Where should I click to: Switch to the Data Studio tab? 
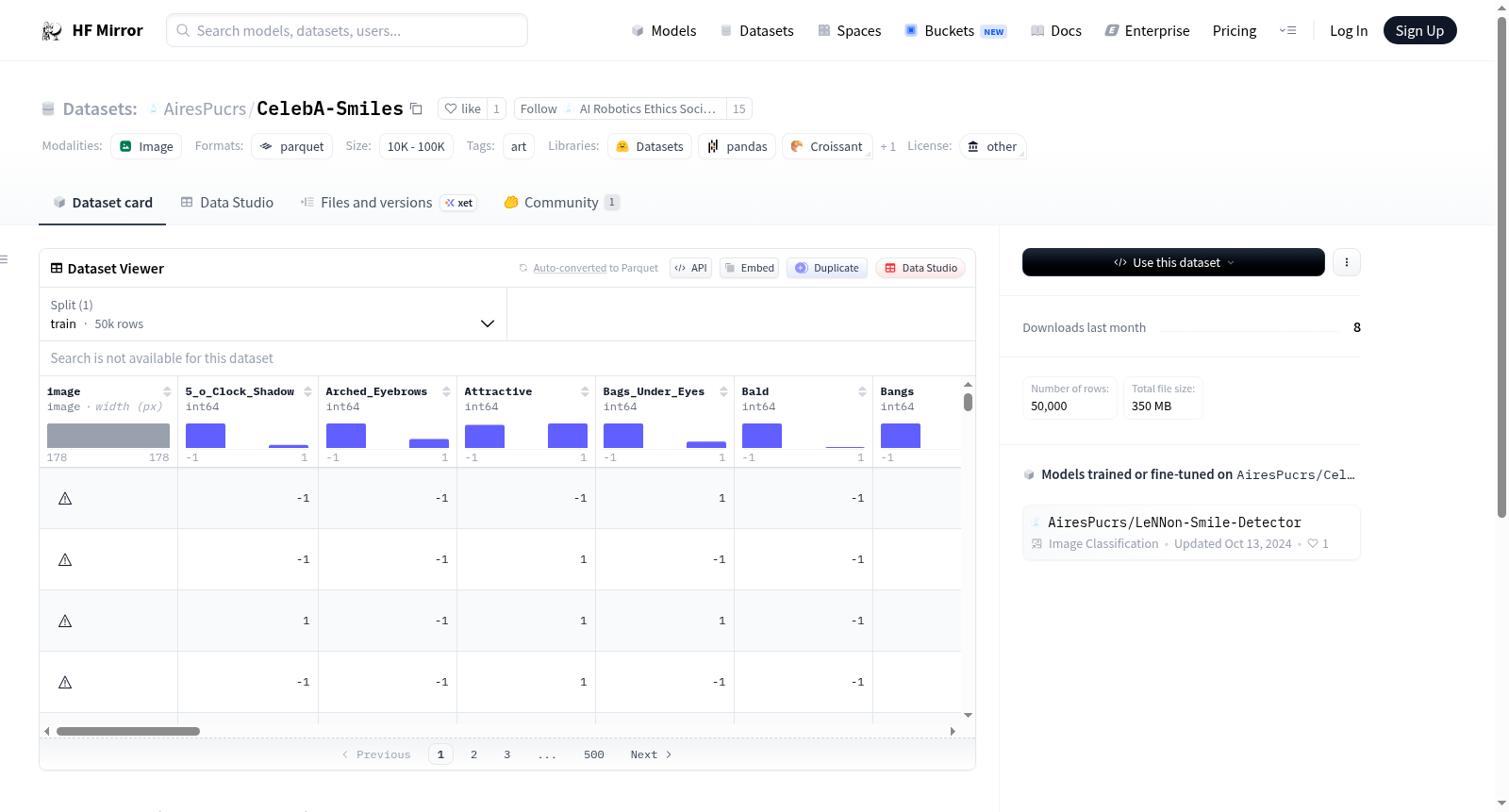[227, 203]
